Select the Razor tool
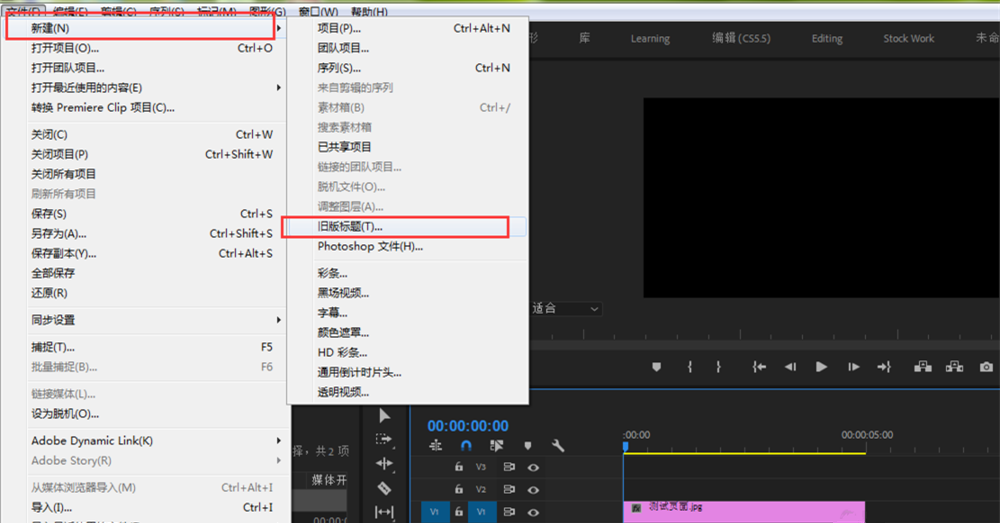1000x523 pixels. [384, 489]
